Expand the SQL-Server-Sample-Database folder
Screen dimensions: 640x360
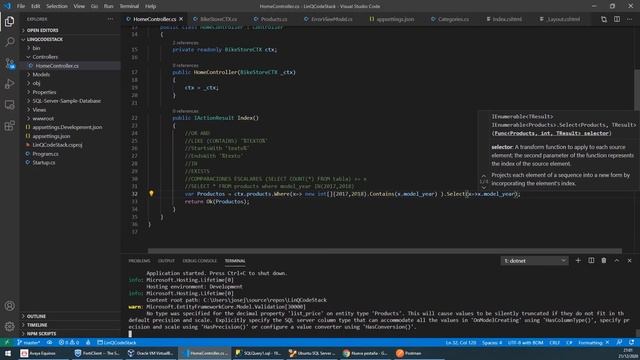pos(67,101)
